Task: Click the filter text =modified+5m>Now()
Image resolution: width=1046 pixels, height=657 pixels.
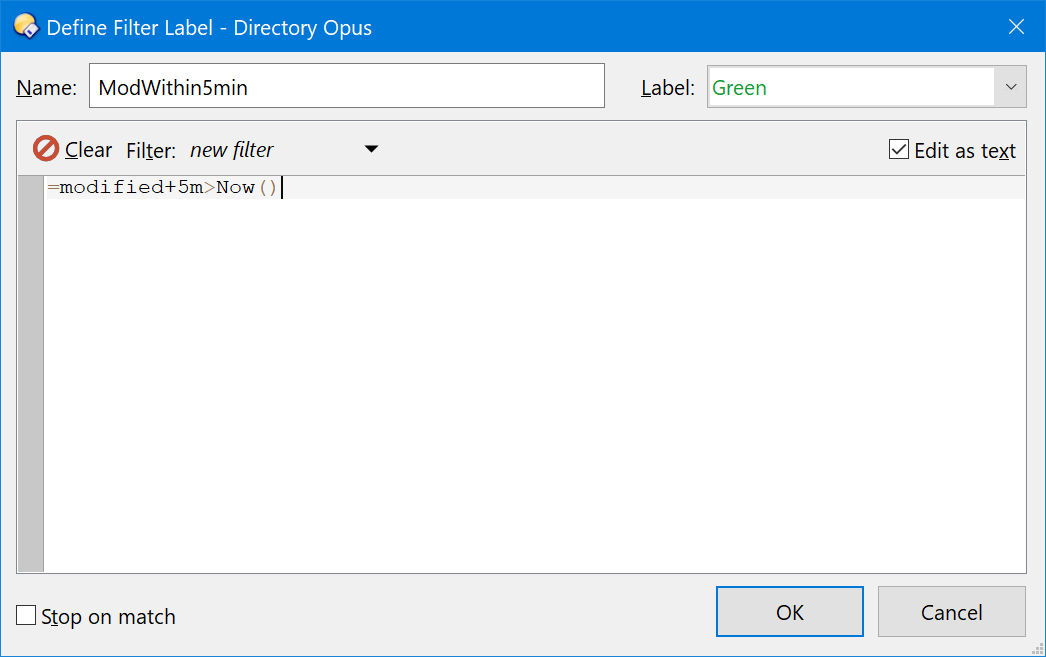Action: (162, 187)
